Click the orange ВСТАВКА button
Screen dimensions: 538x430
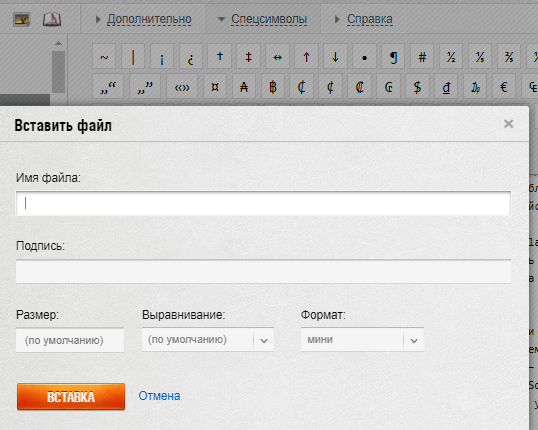pyautogui.click(x=71, y=397)
